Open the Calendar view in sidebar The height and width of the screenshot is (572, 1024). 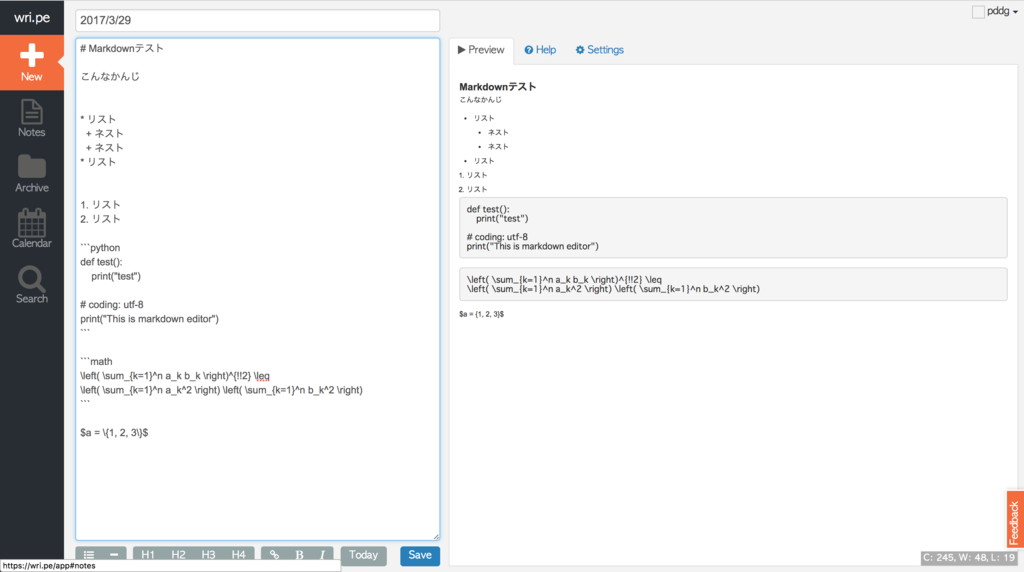[31, 229]
